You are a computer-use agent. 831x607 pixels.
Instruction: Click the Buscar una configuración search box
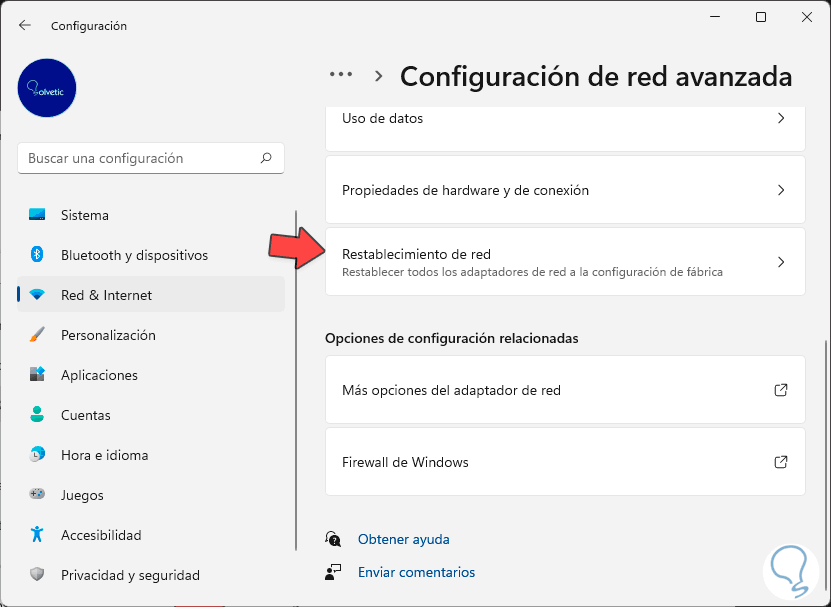[x=140, y=158]
